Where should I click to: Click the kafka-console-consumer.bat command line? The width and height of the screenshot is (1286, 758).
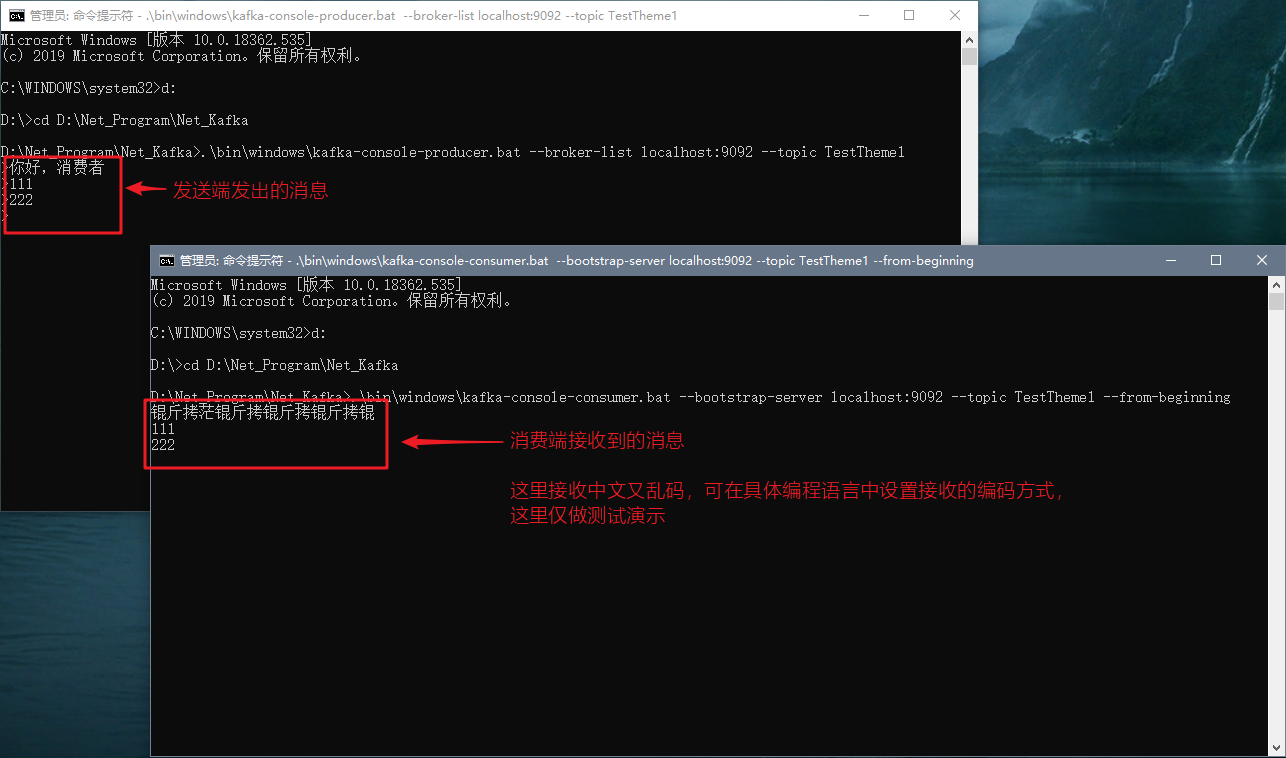[x=691, y=397]
